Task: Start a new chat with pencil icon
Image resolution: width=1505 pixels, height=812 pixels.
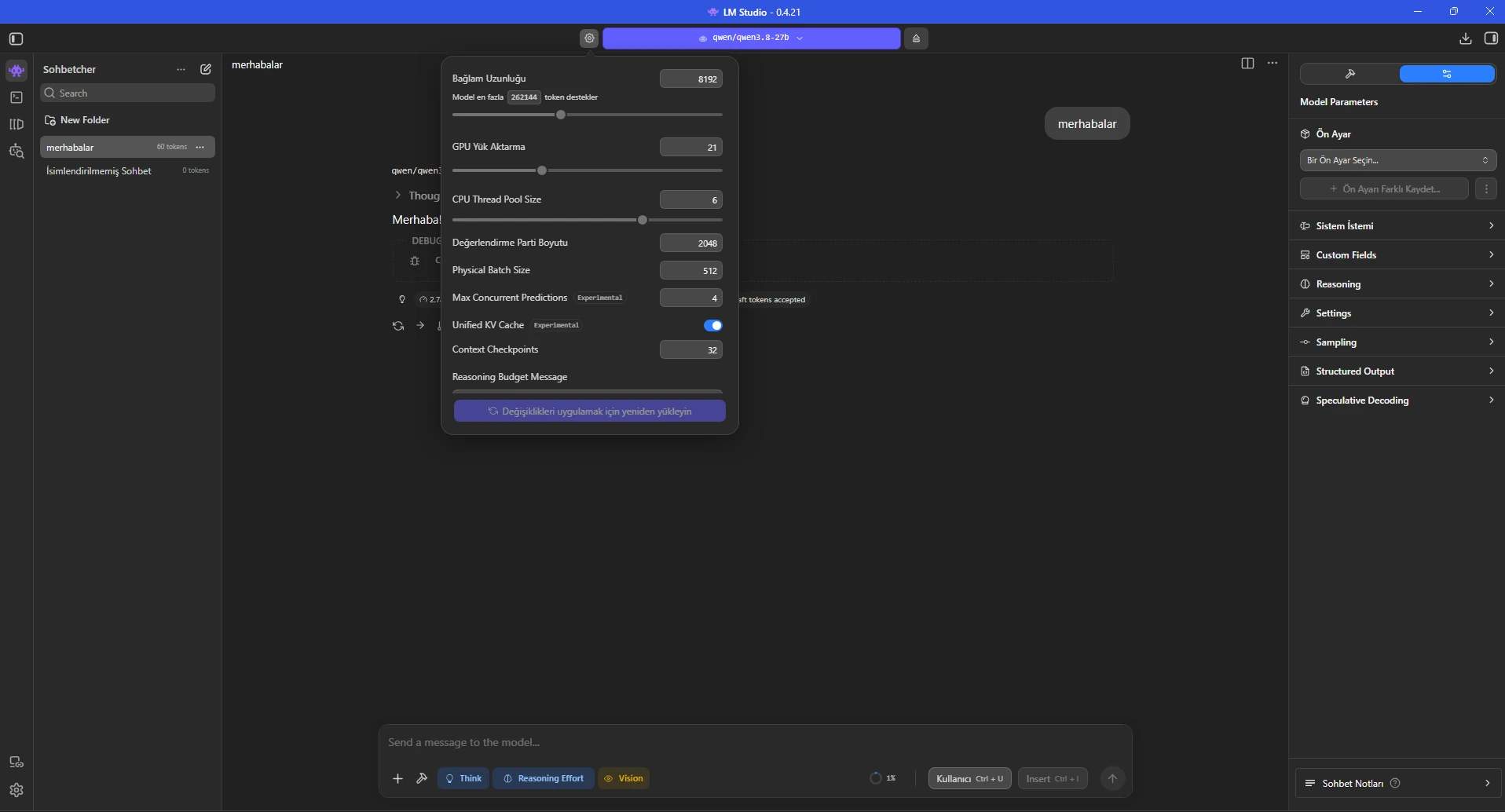Action: pyautogui.click(x=206, y=69)
